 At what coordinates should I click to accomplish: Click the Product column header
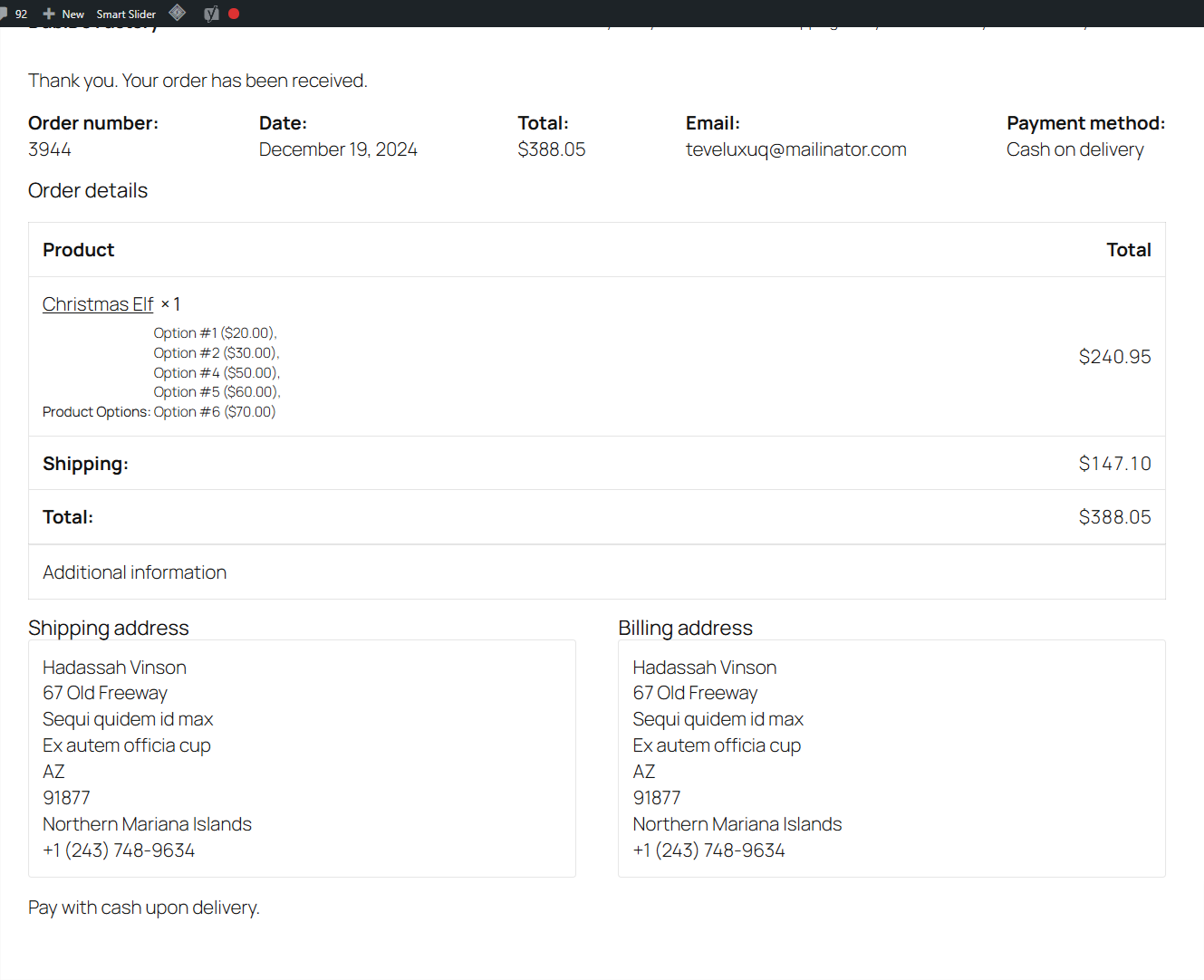point(79,250)
